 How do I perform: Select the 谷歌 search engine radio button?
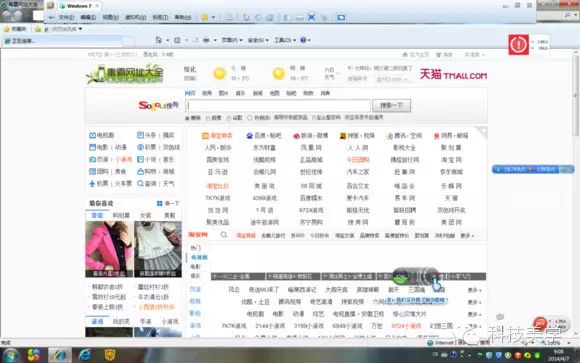tap(229, 118)
